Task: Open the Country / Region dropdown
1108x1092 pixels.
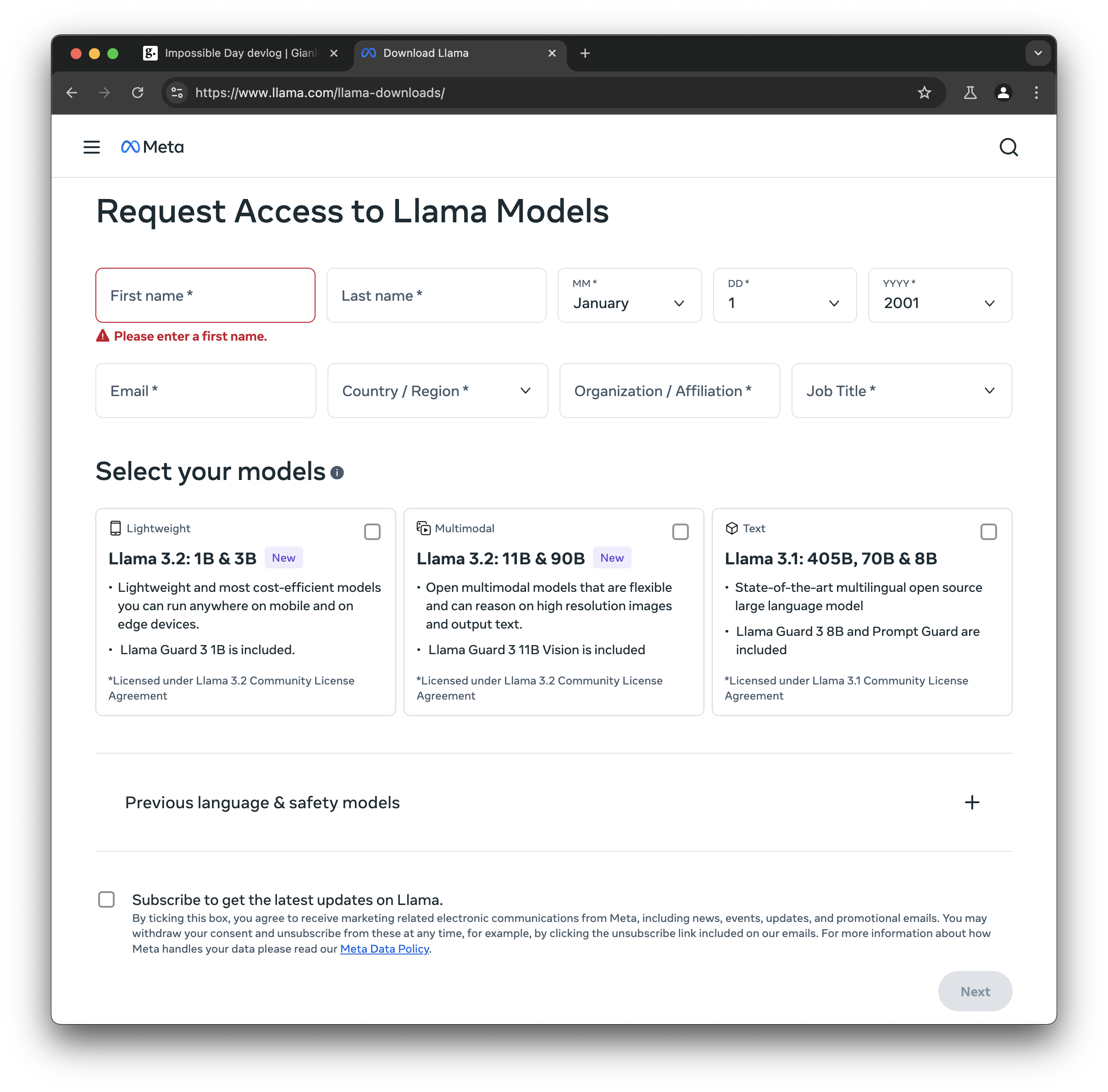Action: tap(438, 391)
